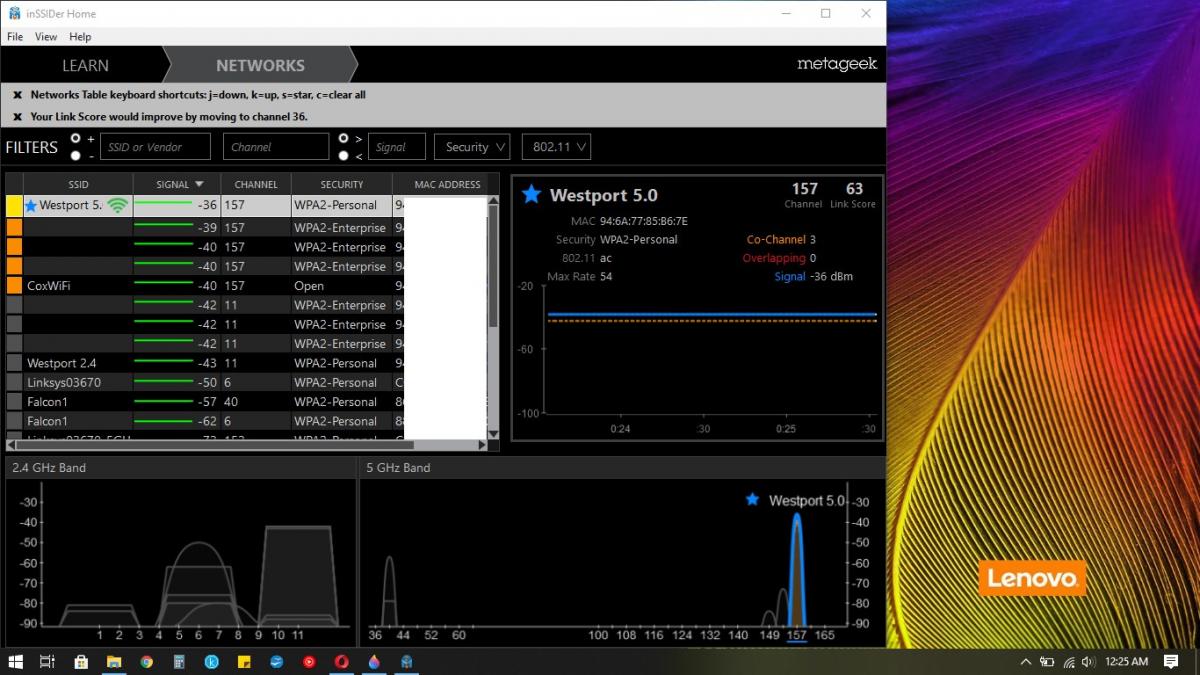Sort by the SIGNAL column header
1200x675 pixels.
coord(179,184)
